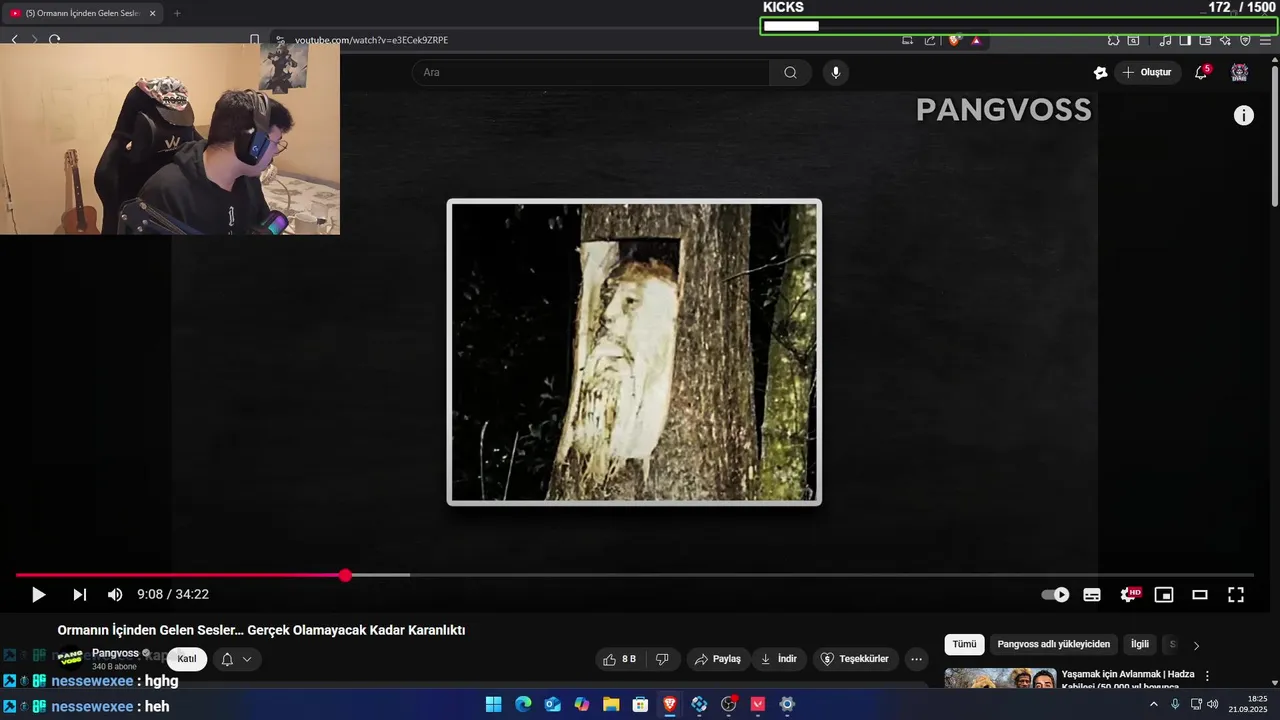Play the paused YouTube video

click(38, 595)
